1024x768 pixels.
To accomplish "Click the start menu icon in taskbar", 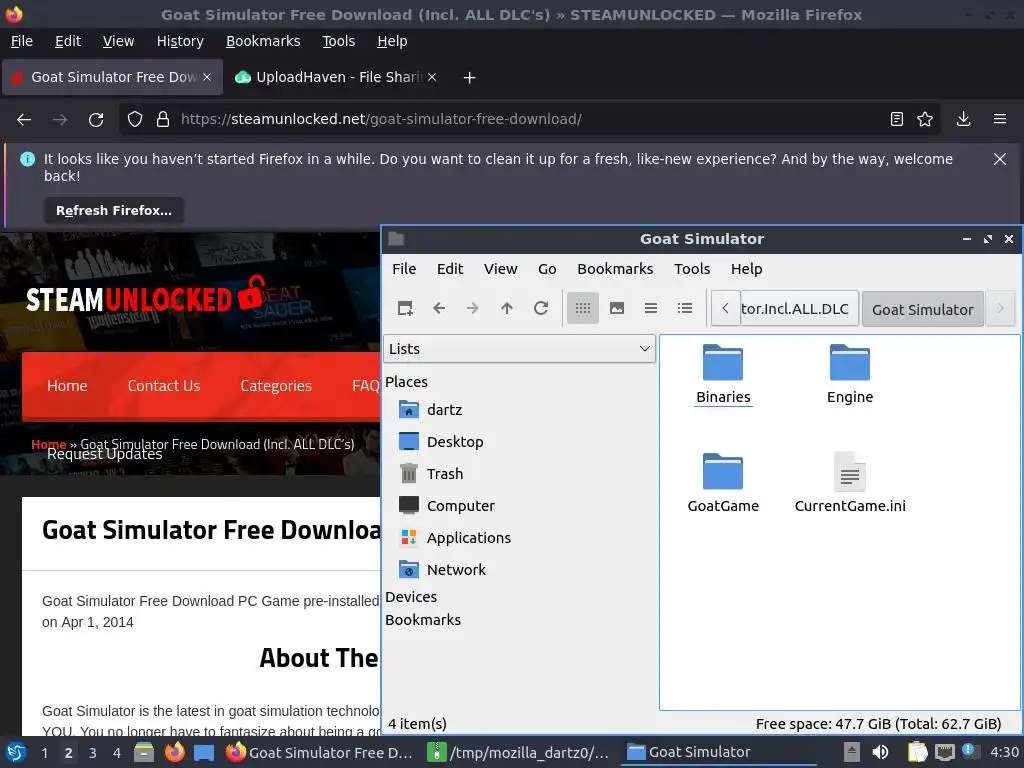I will pyautogui.click(x=15, y=753).
